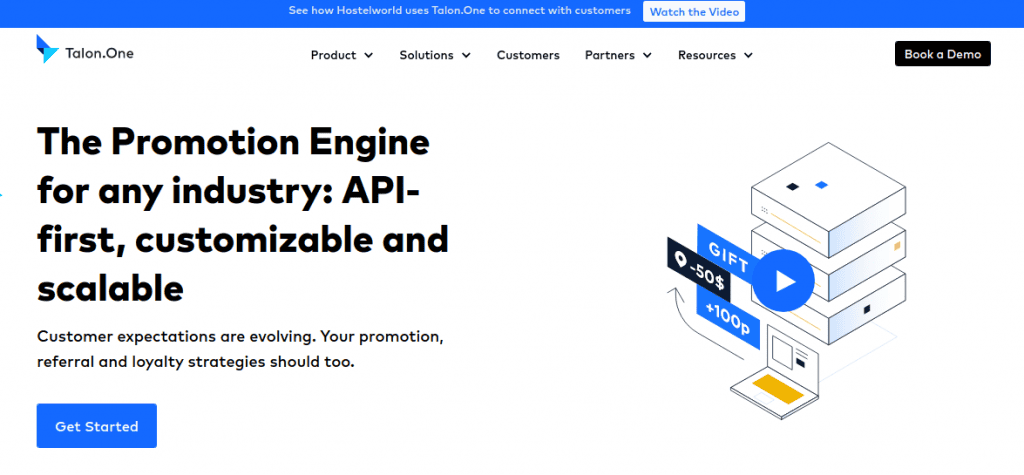Open the Resources dropdown arrow

tap(748, 56)
